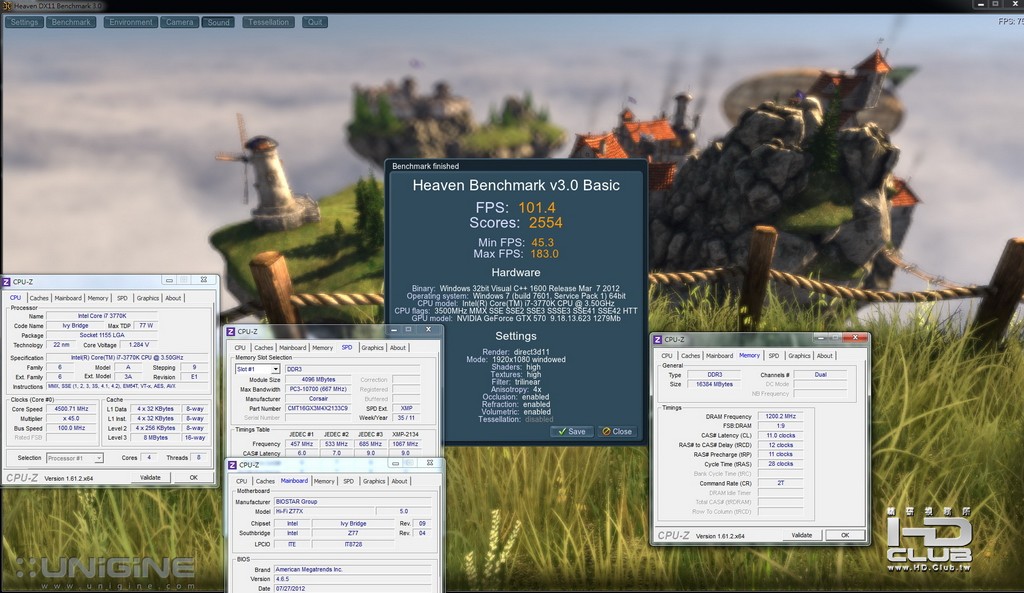
Task: Close the Benchmark finished dialog
Action: coord(617,432)
